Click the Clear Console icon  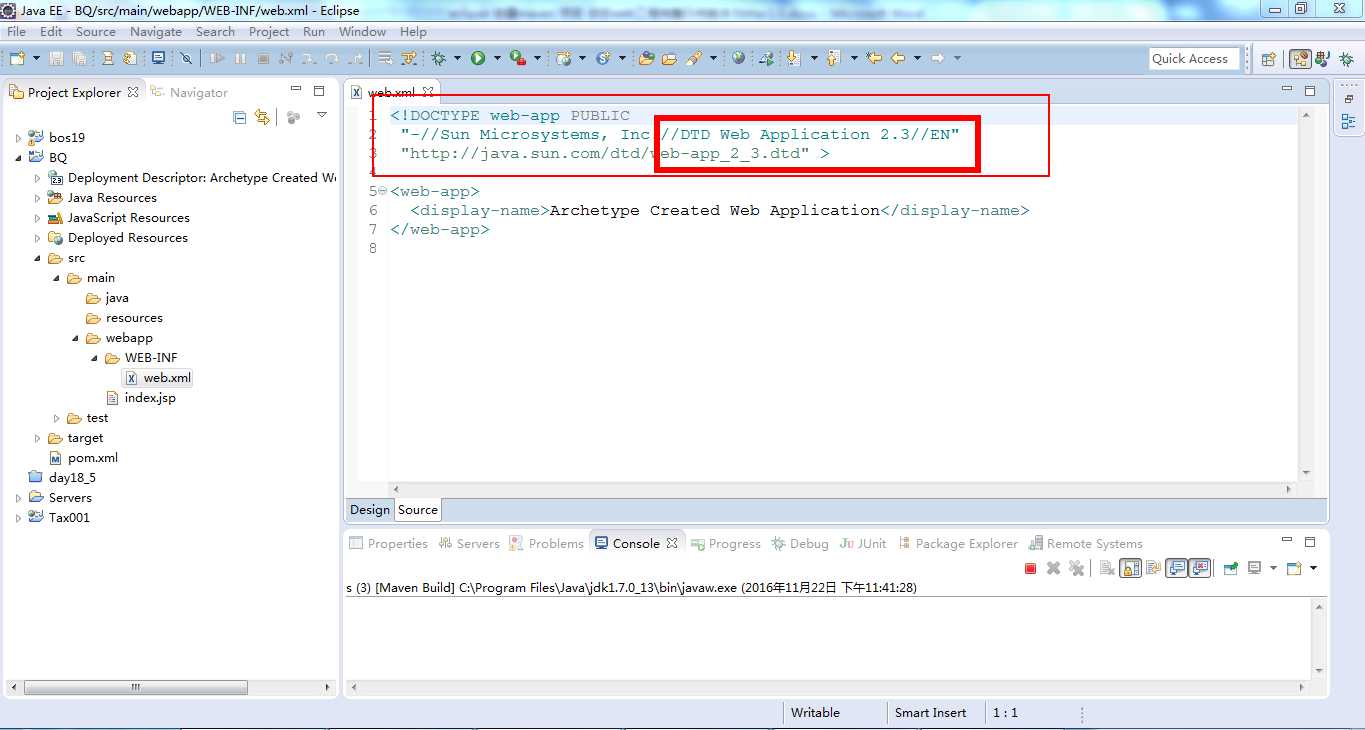(1107, 568)
